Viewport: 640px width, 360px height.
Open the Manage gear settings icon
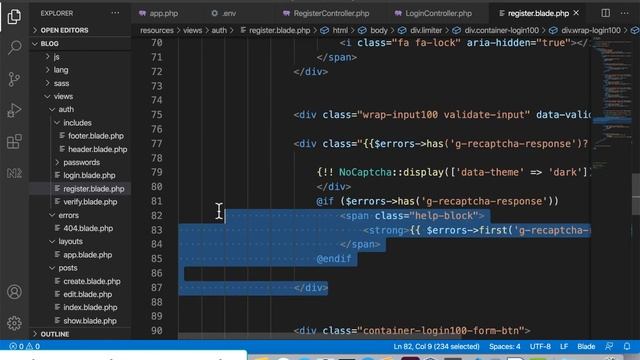[14, 323]
